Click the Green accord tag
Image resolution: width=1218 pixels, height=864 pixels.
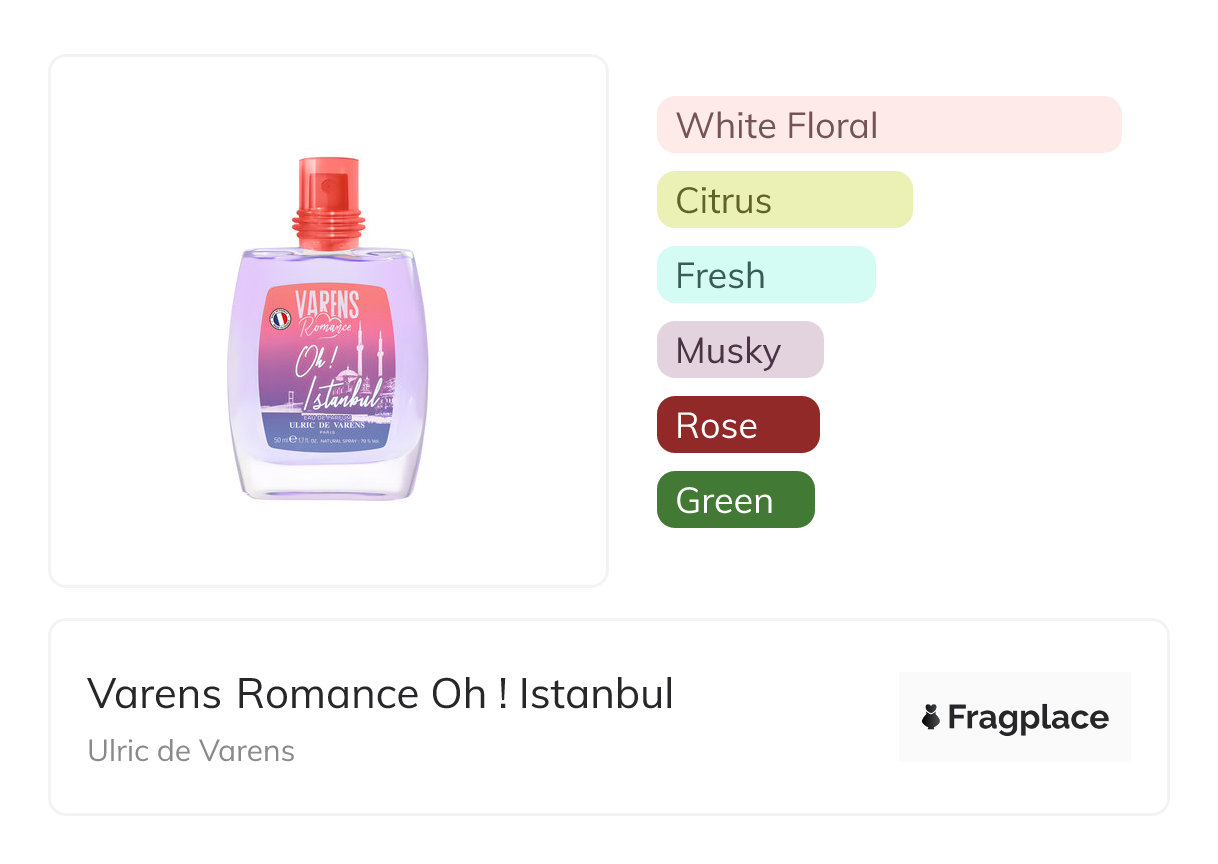735,500
